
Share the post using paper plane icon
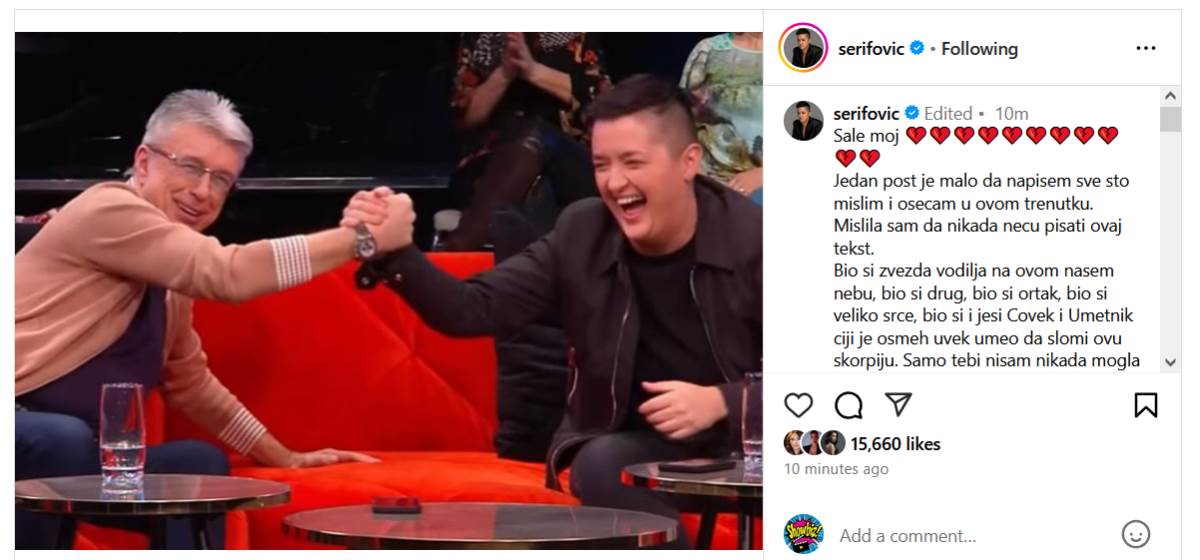(x=899, y=404)
